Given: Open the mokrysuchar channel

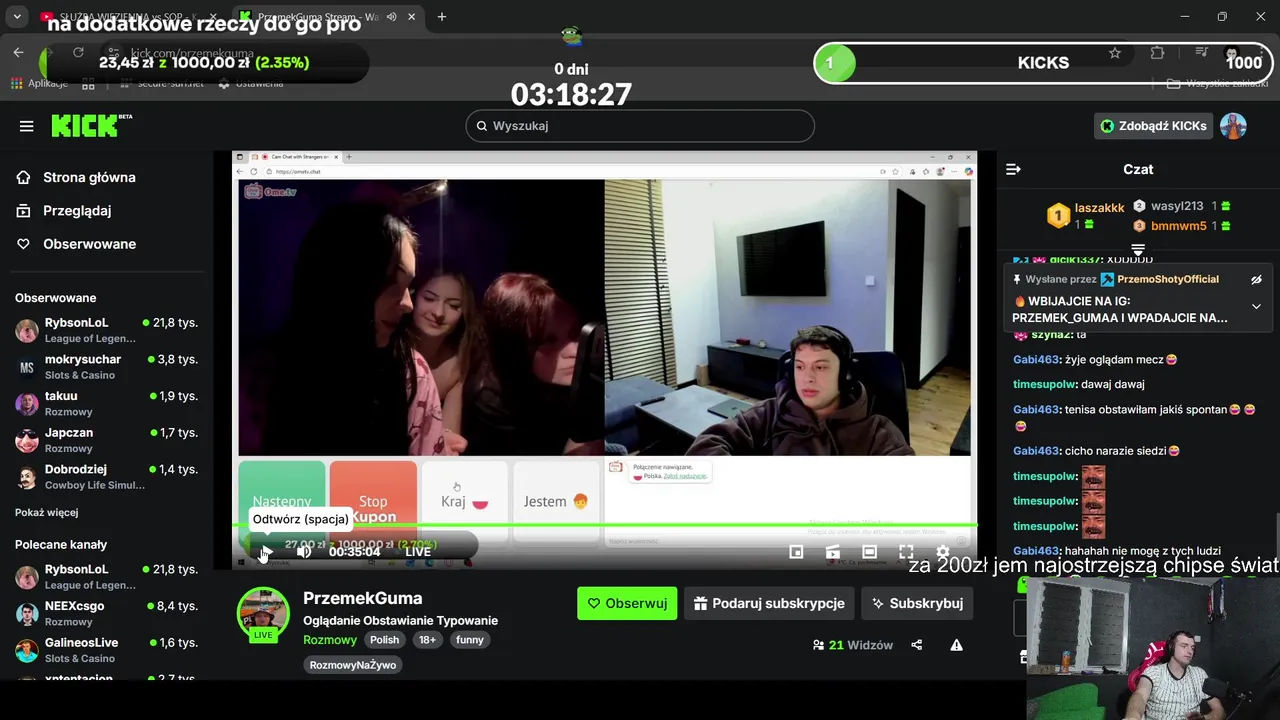Looking at the screenshot, I should [x=106, y=367].
